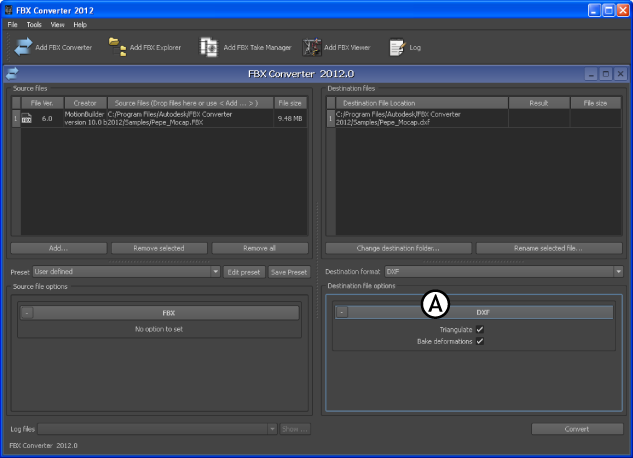The image size is (633, 458).
Task: Close the inner FBX Converter 2012.0 panel
Action: click(x=620, y=74)
